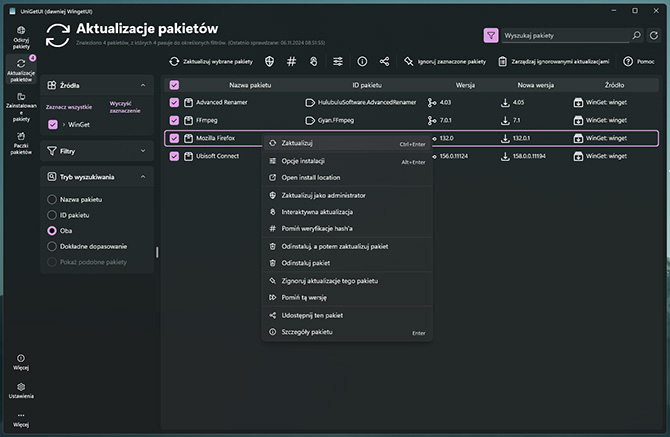Open the Odkryj pakiety sidebar page

tap(21, 38)
